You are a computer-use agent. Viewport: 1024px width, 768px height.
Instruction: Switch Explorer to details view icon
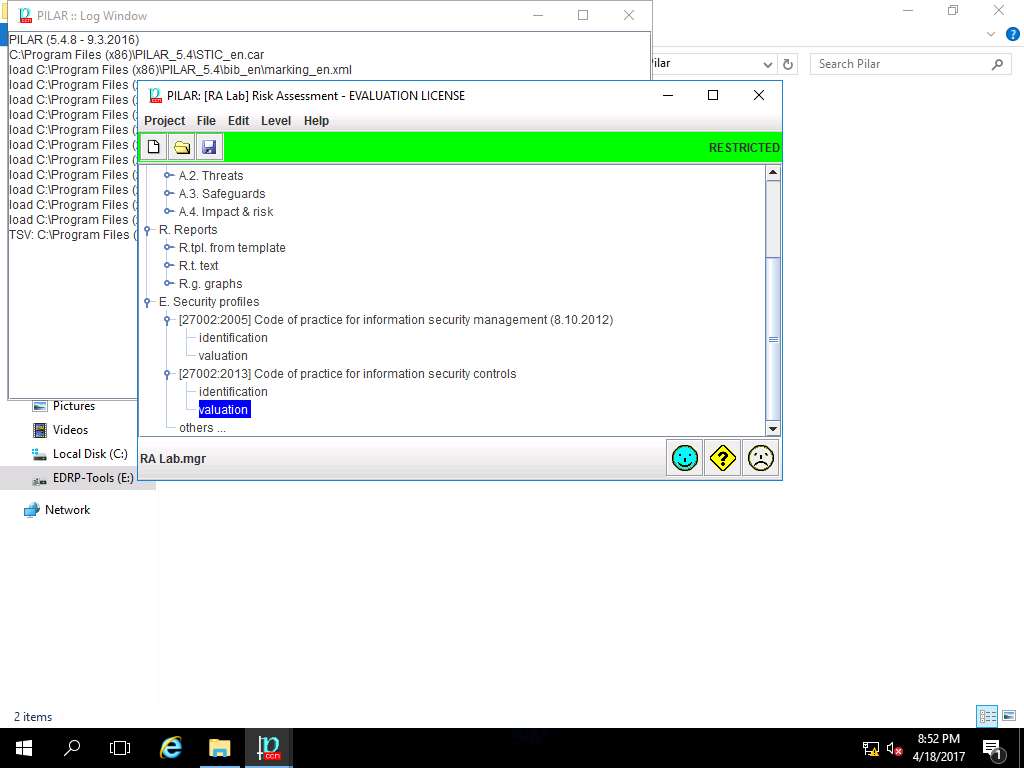[987, 716]
